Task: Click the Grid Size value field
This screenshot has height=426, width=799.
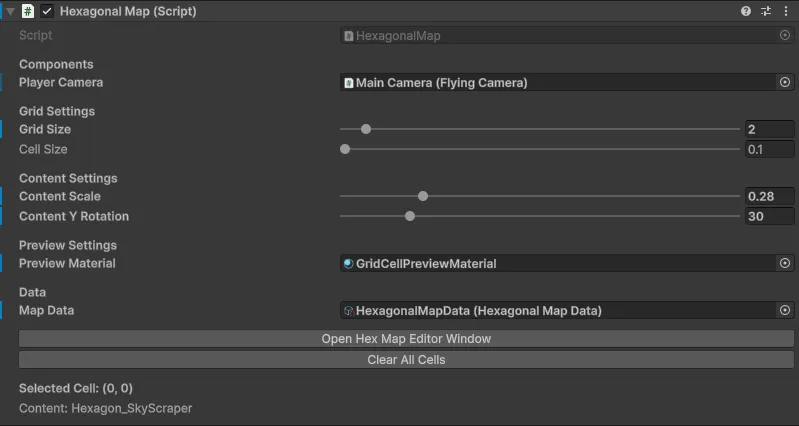Action: [x=769, y=129]
